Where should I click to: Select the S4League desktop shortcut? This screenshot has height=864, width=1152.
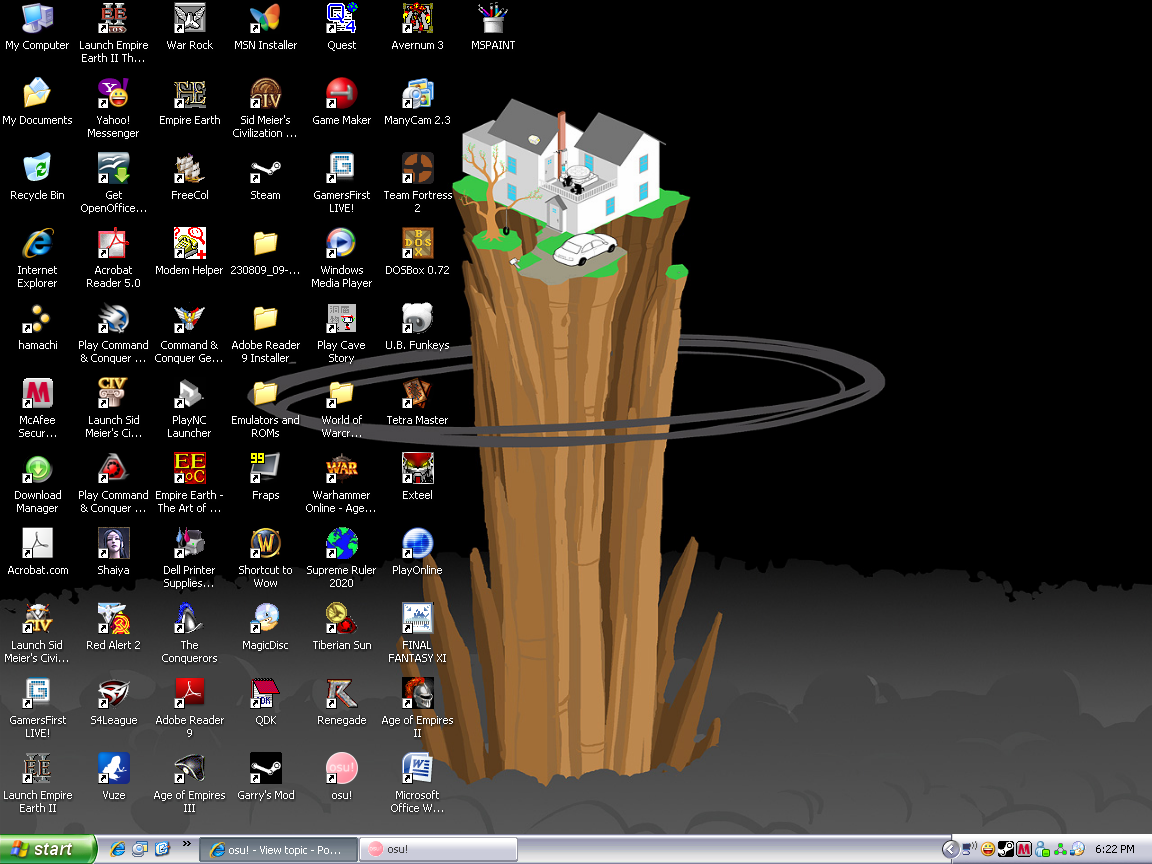[x=113, y=702]
